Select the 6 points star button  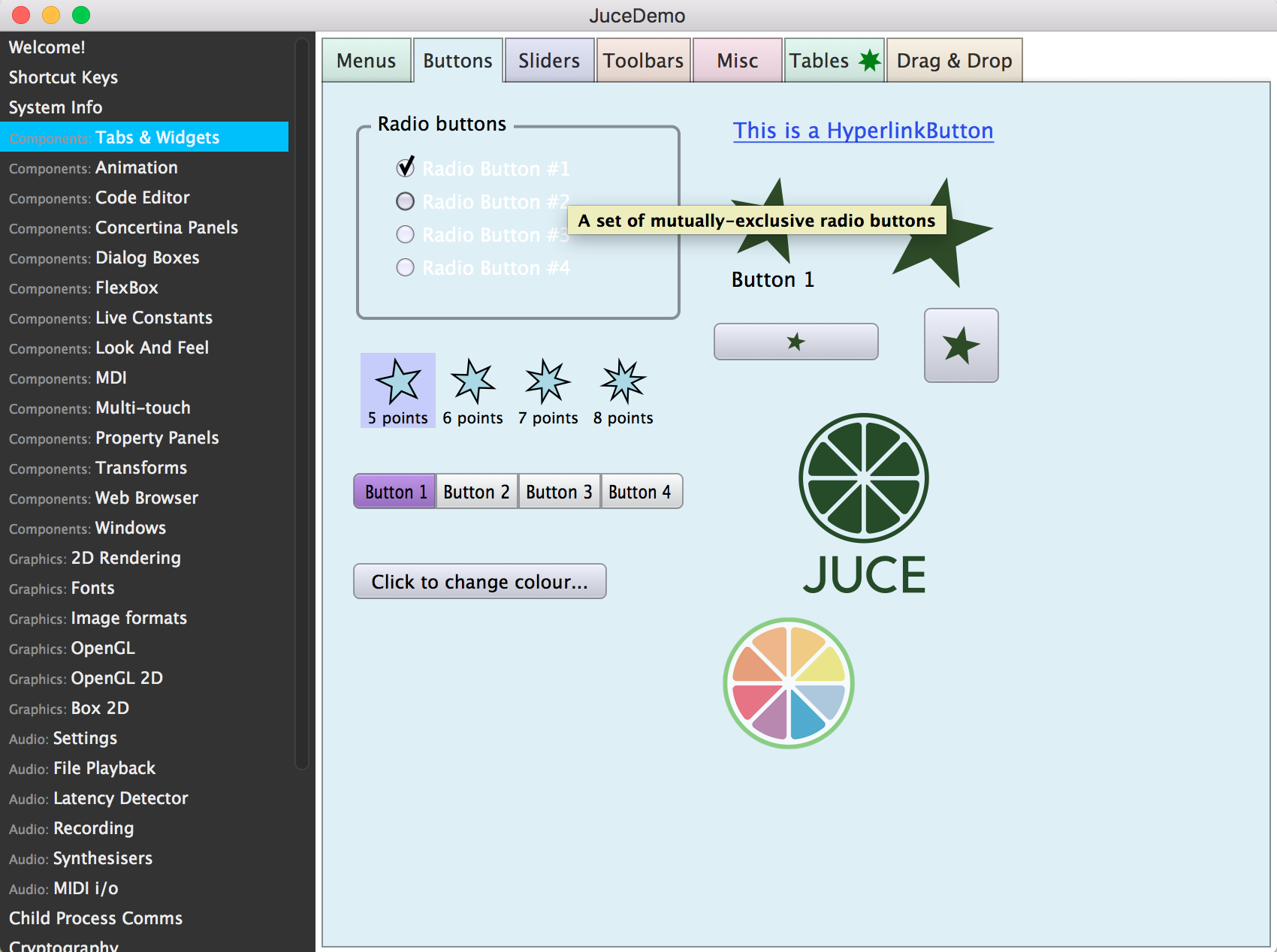[x=473, y=390]
